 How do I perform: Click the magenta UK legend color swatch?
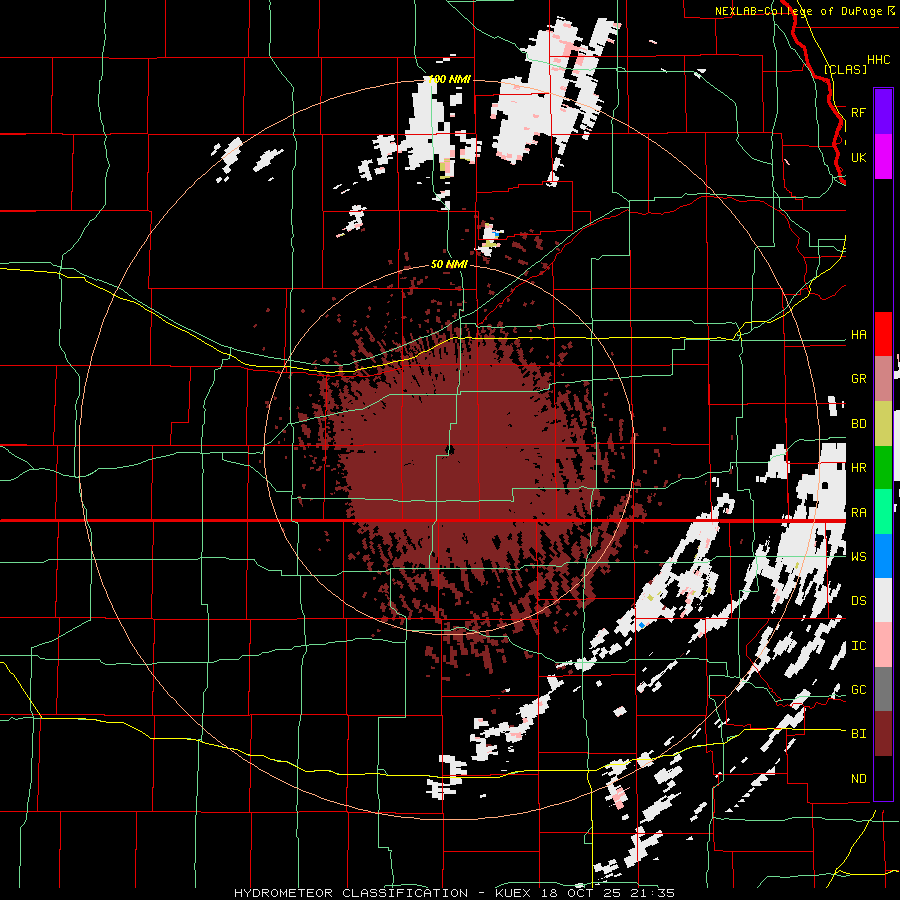tap(883, 157)
